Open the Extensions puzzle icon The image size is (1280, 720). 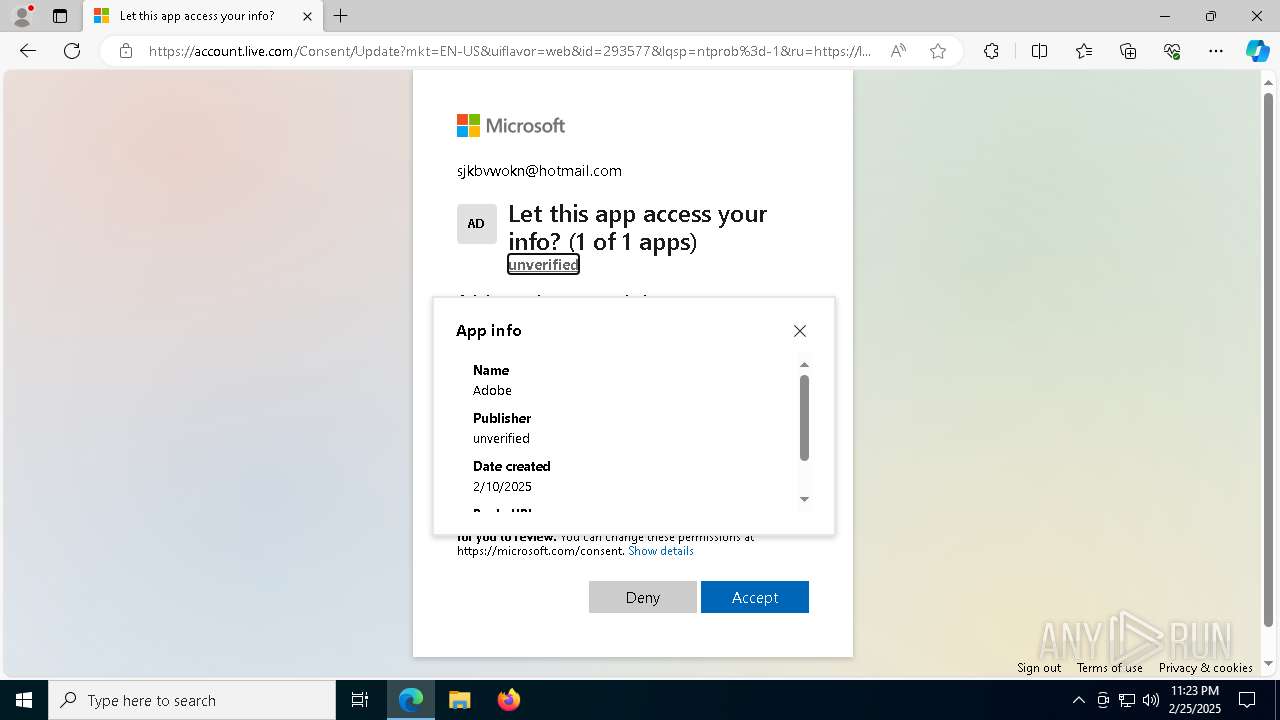(991, 51)
